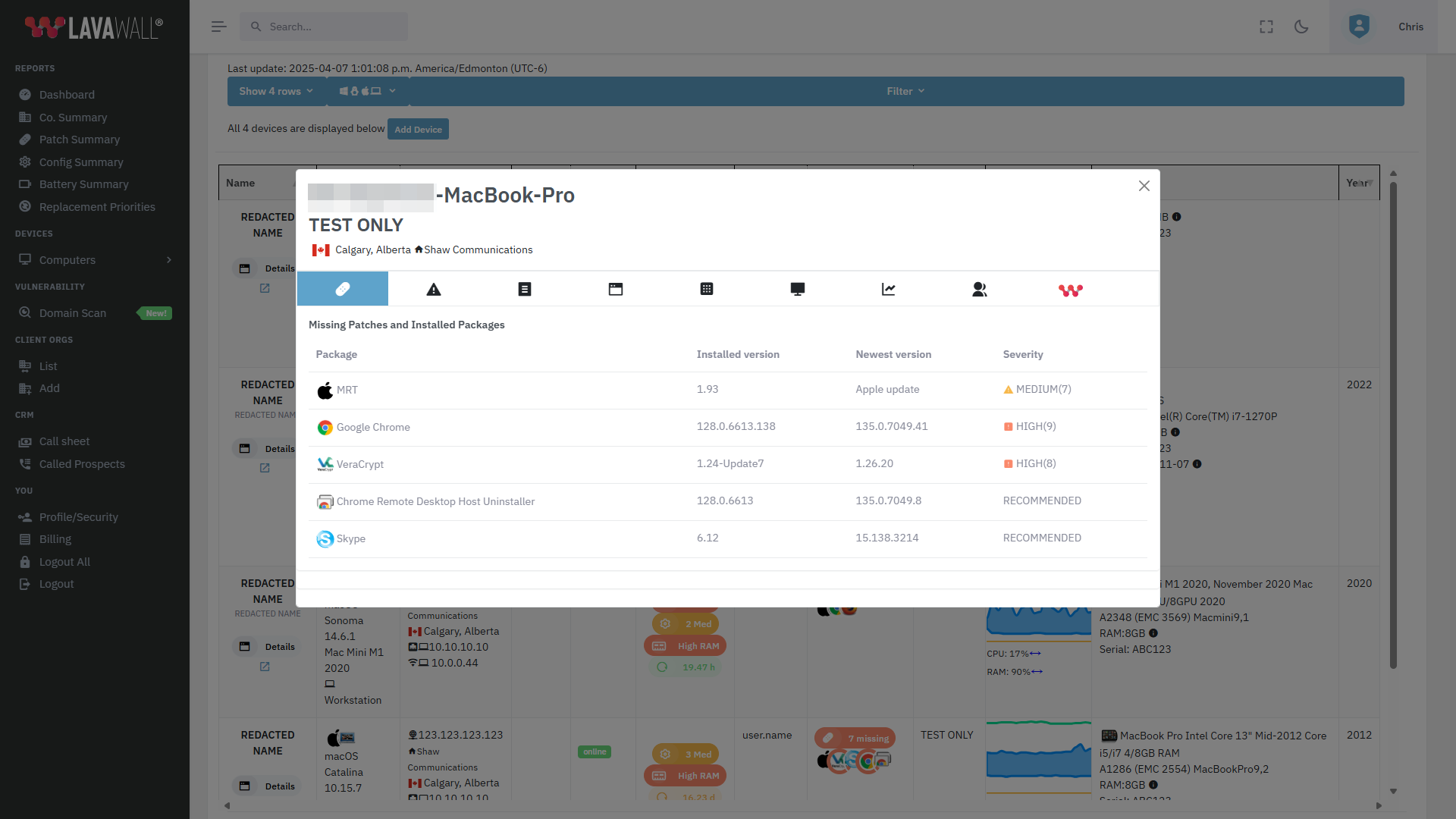Open the grid table tab icon

coord(707,289)
